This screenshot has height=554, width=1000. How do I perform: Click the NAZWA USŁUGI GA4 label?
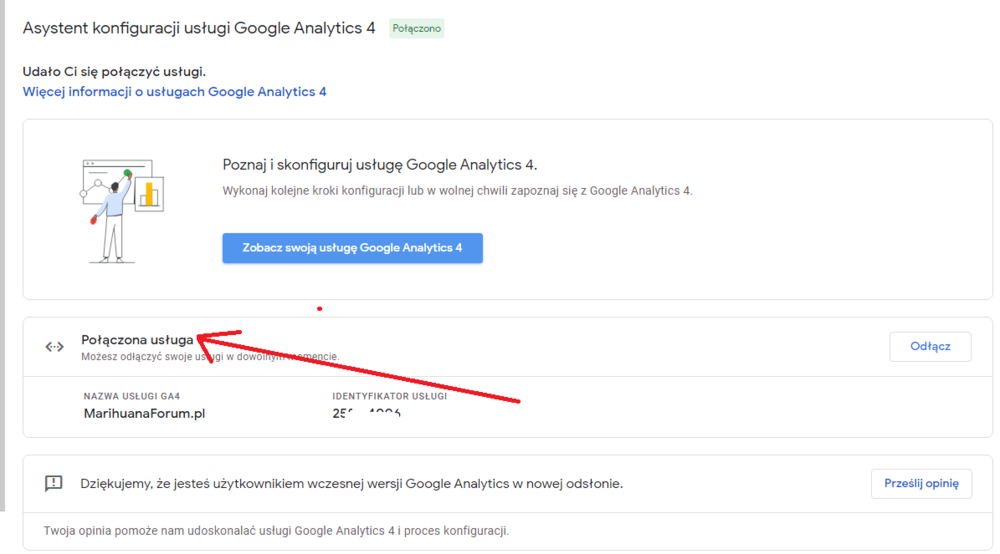point(132,396)
